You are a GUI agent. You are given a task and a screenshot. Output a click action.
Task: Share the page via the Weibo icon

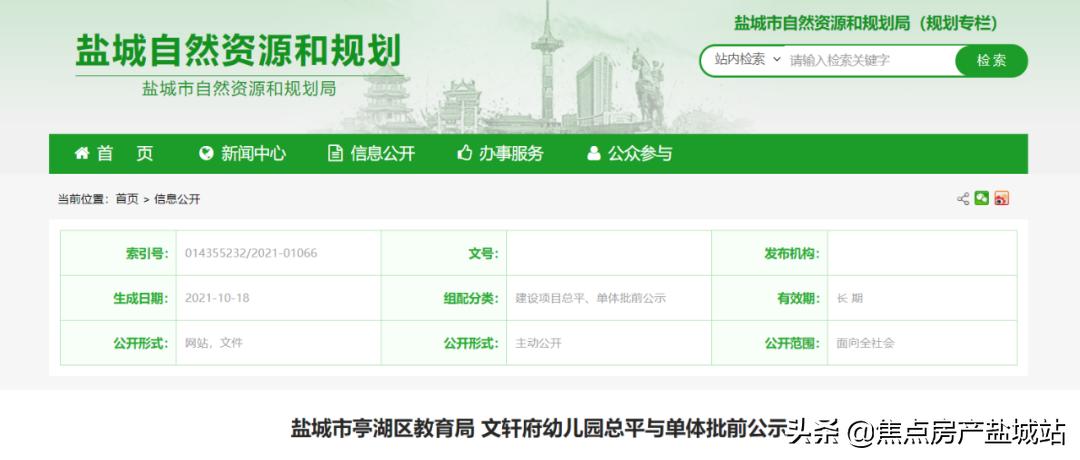pos(1001,198)
